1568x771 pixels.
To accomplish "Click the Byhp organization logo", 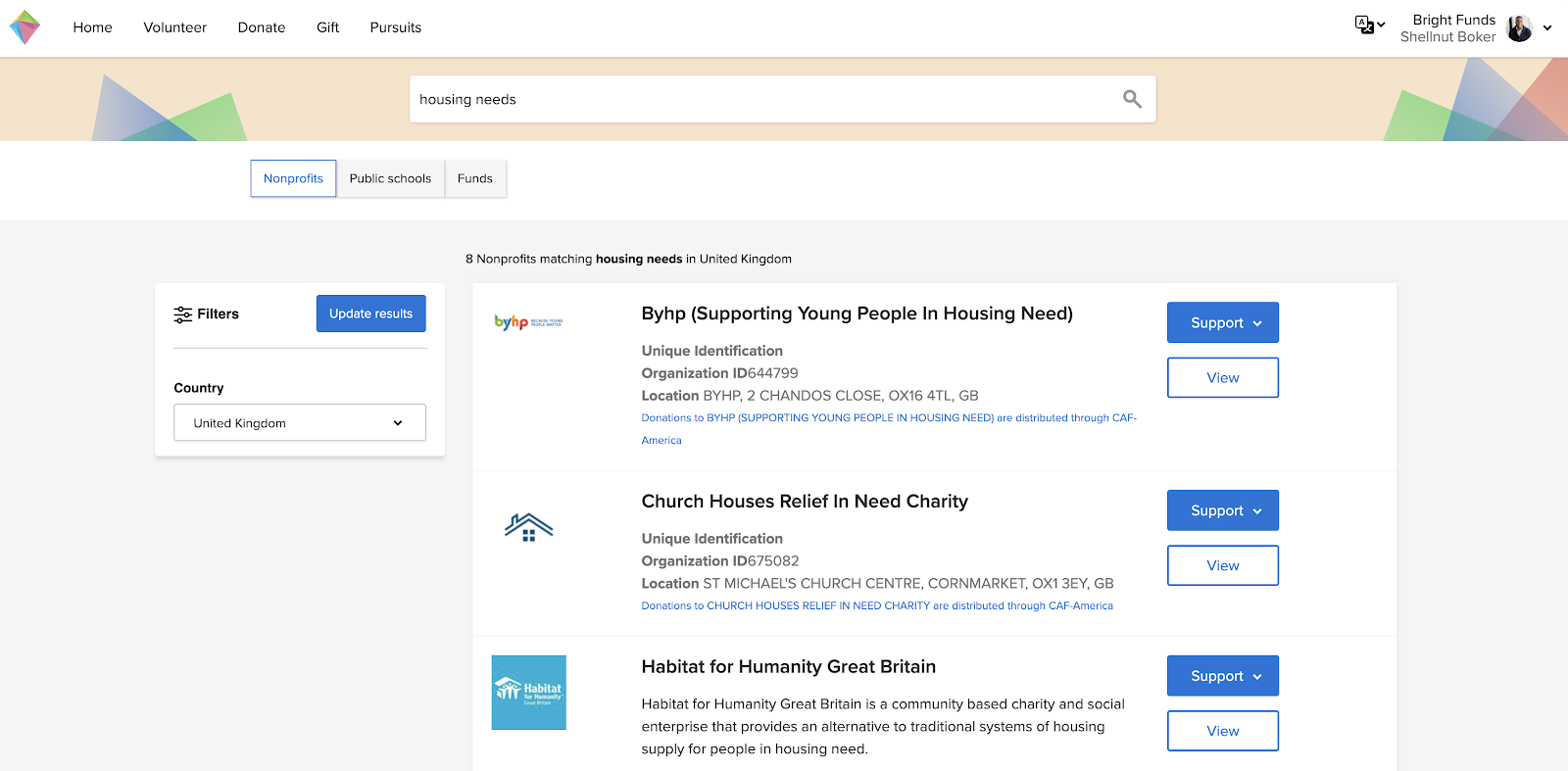I will click(528, 322).
